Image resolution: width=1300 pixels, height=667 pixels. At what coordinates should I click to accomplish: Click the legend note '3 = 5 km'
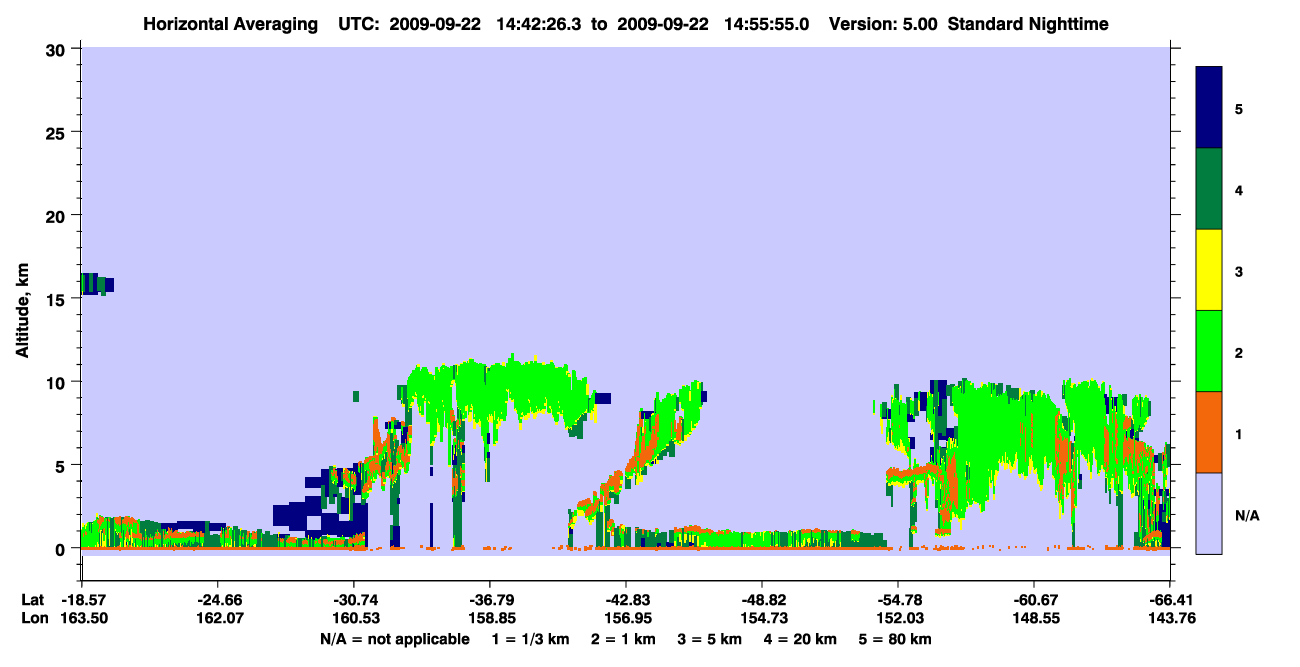(x=709, y=639)
